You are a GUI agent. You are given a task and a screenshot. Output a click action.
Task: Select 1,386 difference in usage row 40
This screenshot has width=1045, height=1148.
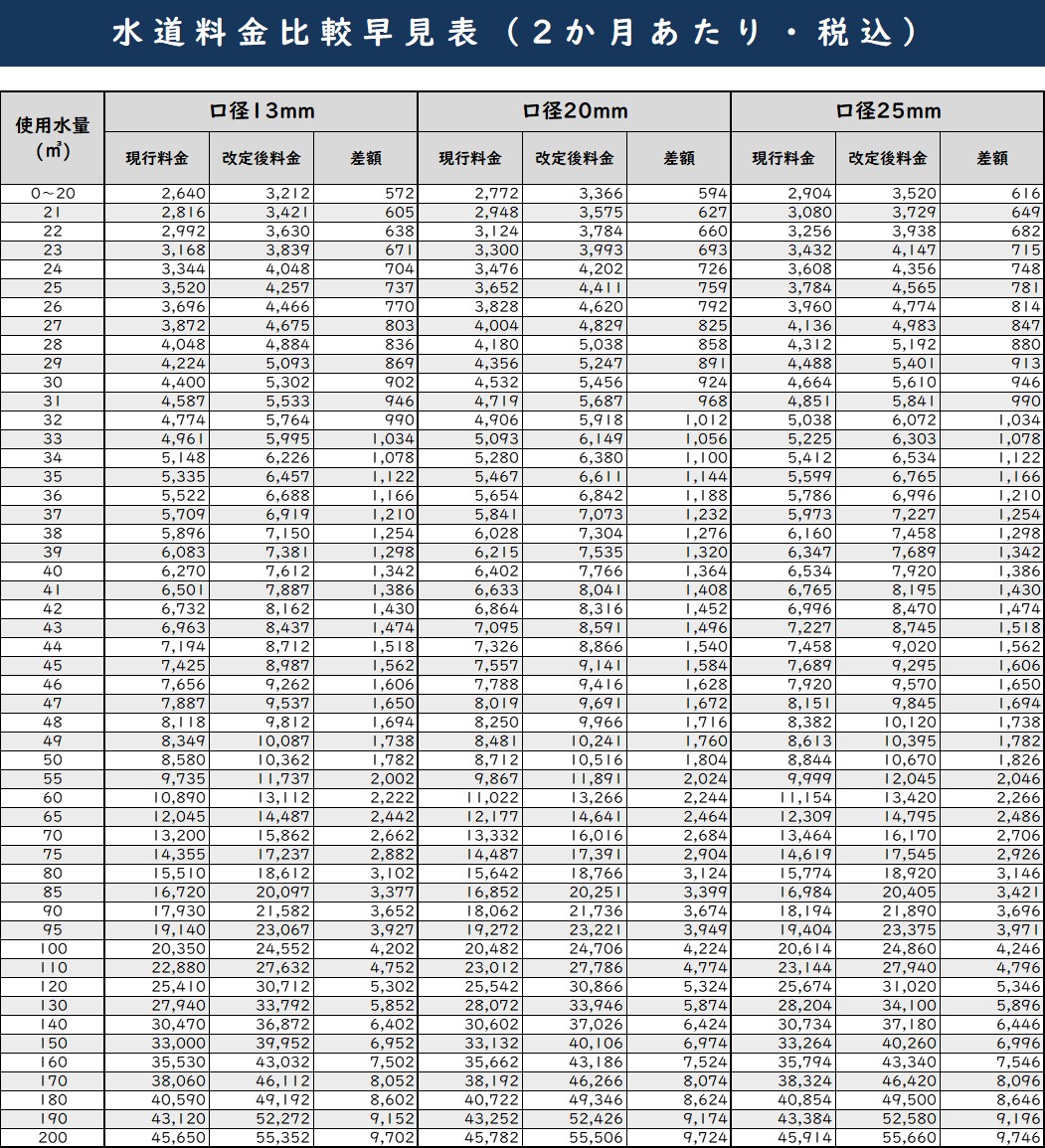coord(1019,572)
